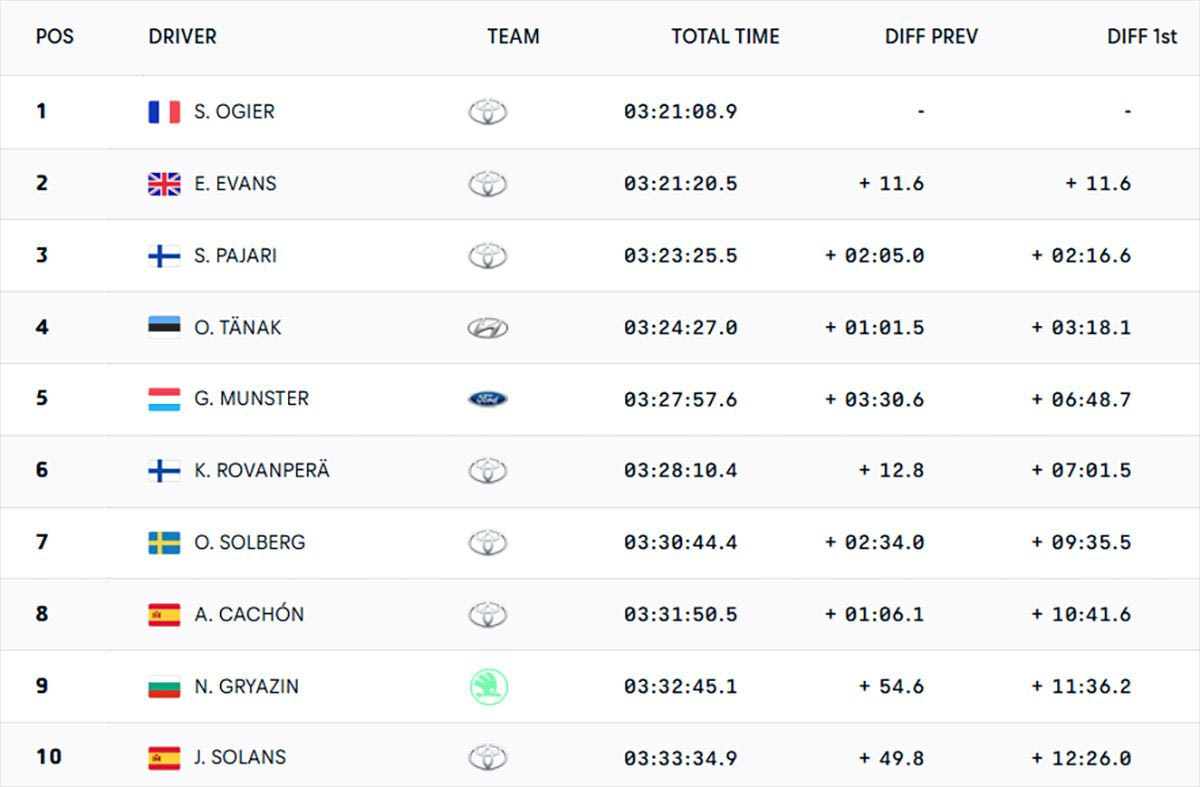
Task: Click the TEAM column header
Action: pyautogui.click(x=513, y=37)
